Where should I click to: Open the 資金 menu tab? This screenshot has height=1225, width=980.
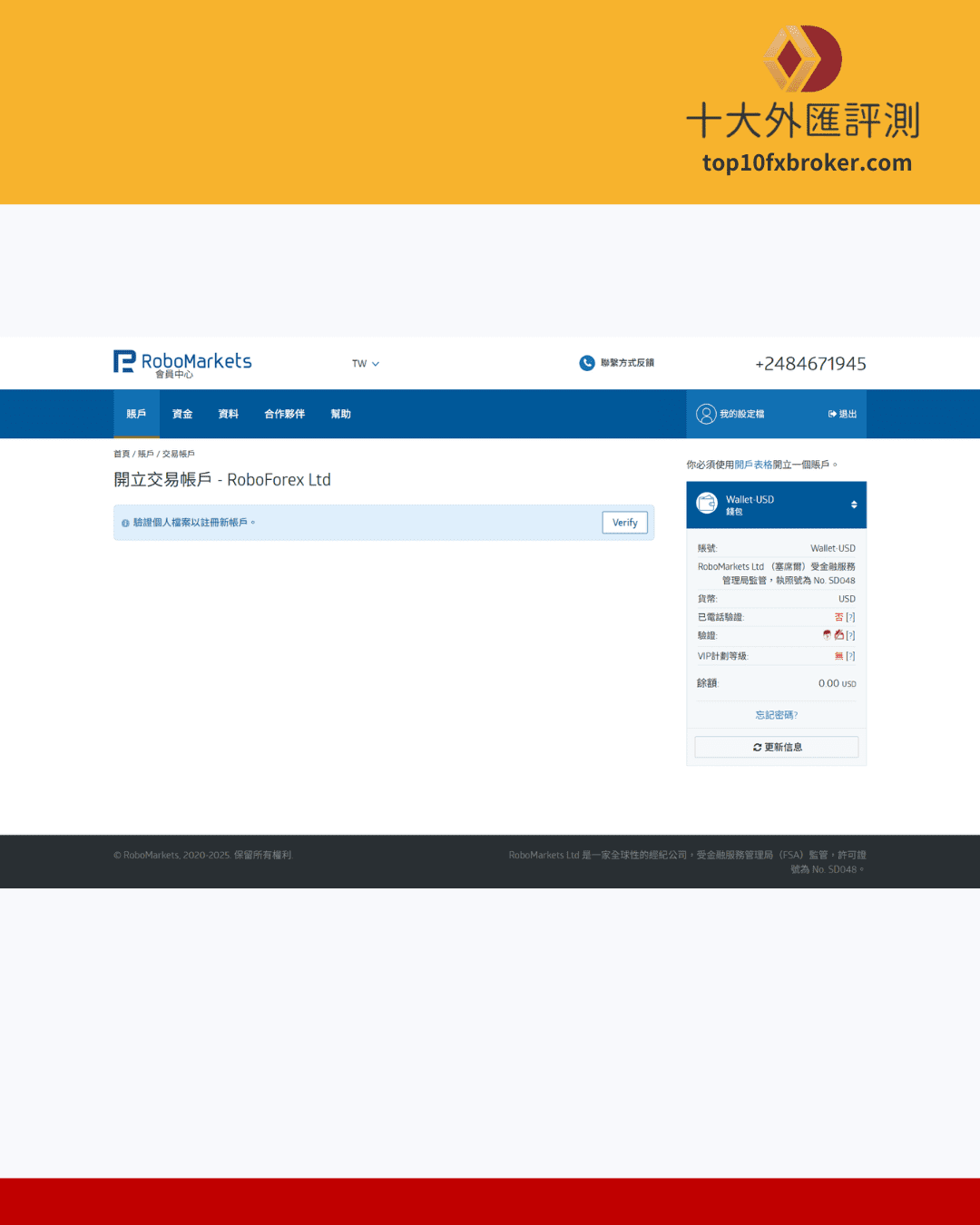(181, 414)
